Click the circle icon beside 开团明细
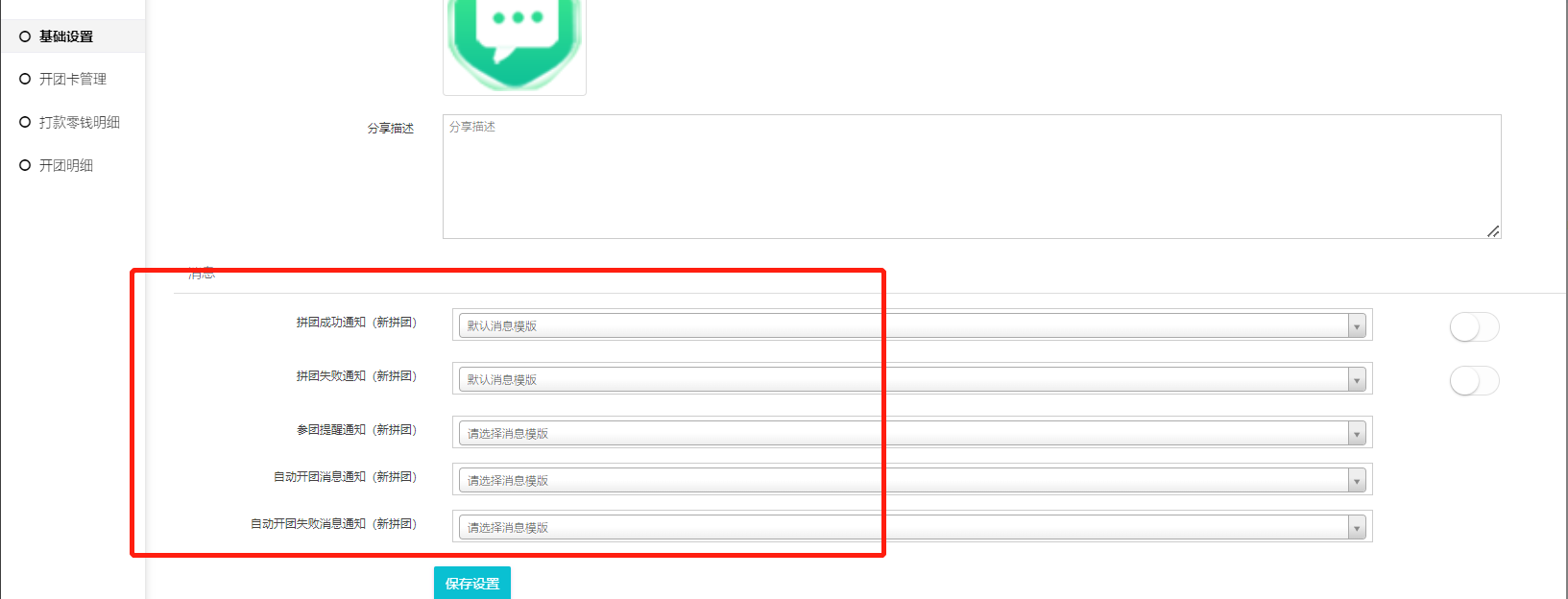This screenshot has width=1568, height=599. 25,165
